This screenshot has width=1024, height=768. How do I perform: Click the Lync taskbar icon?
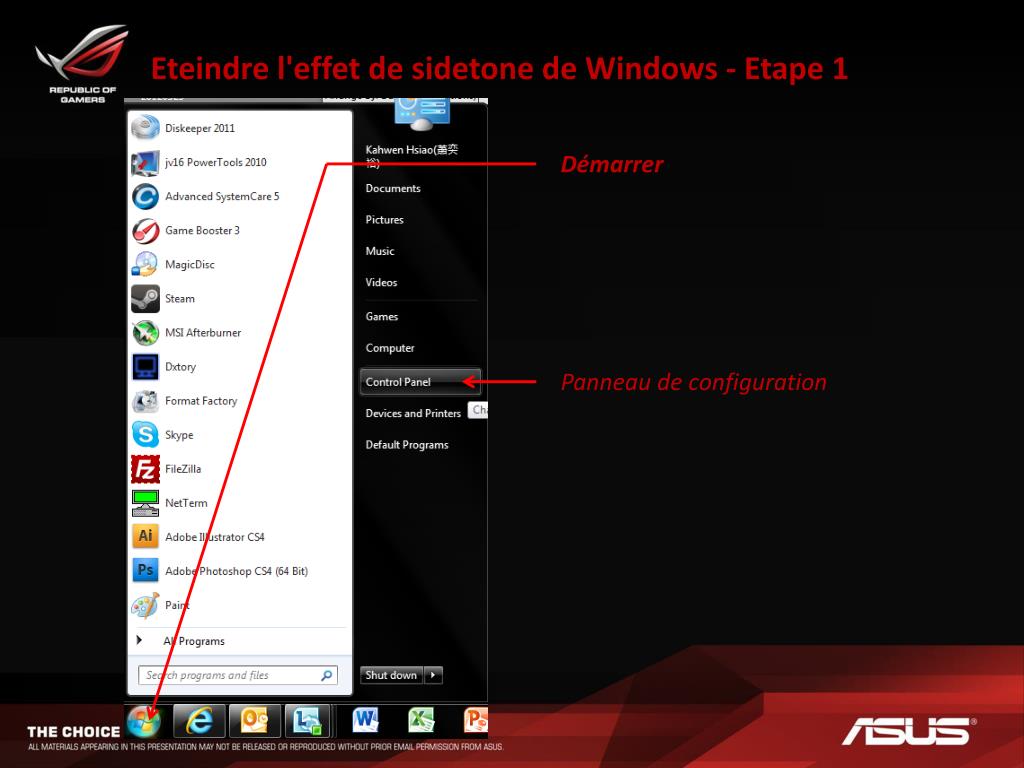[307, 721]
